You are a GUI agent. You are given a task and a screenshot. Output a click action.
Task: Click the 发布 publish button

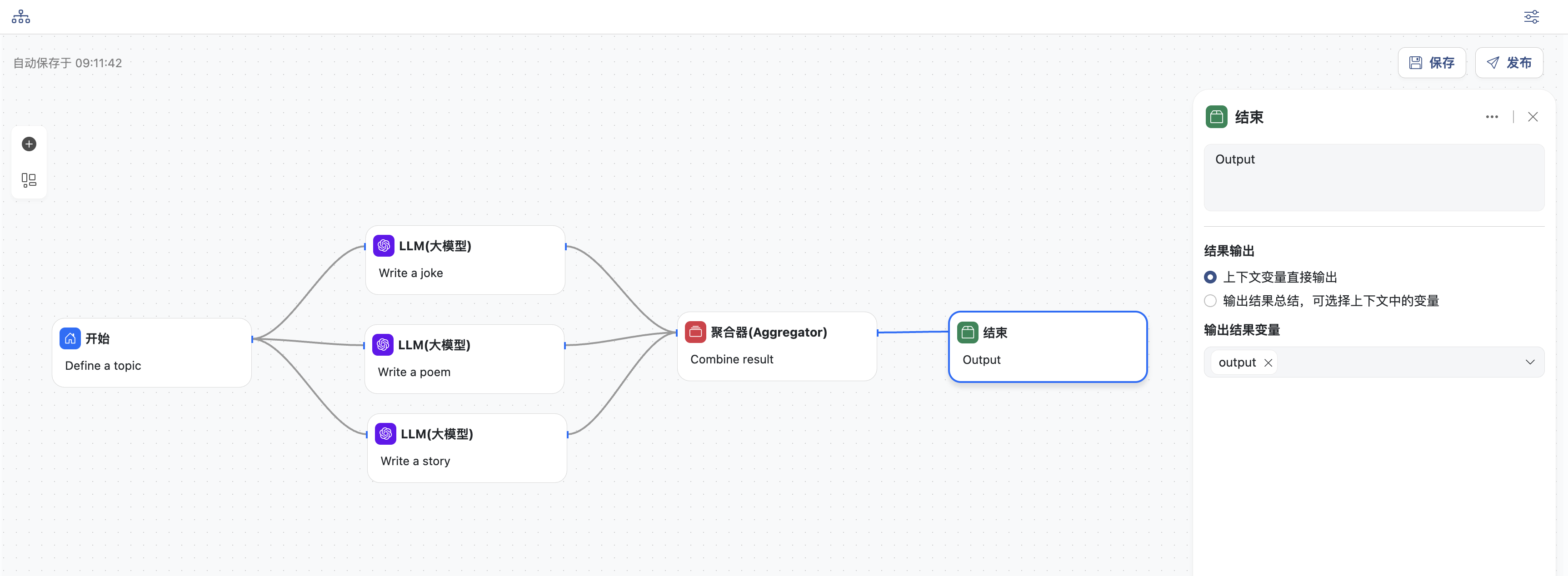coord(1508,63)
